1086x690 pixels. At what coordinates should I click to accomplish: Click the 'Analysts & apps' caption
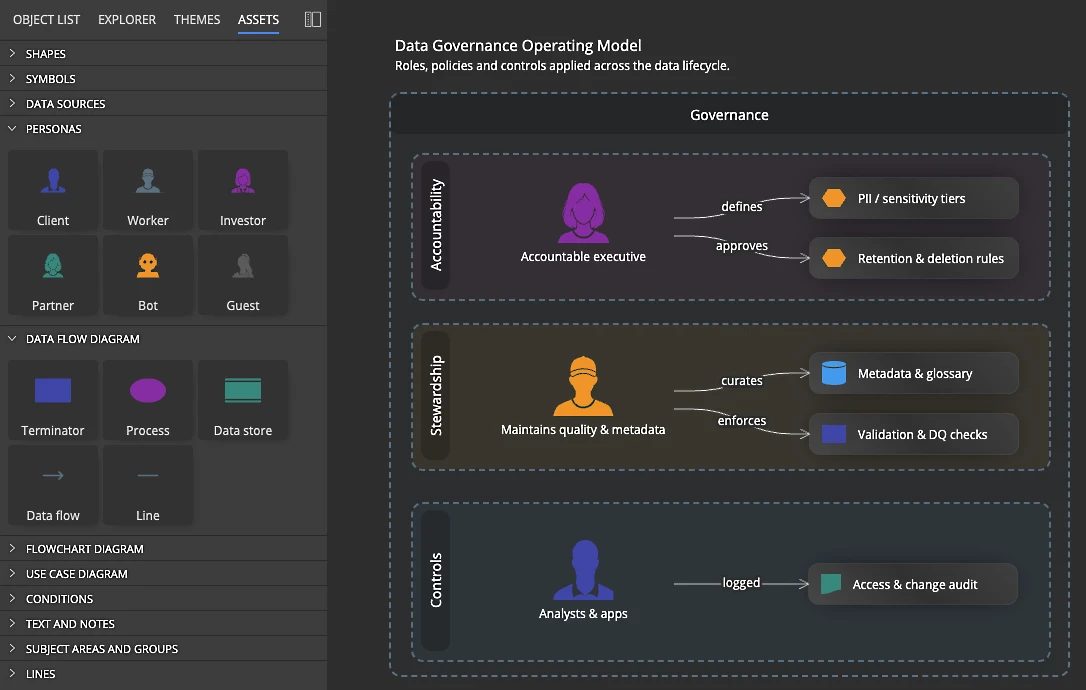click(x=583, y=614)
